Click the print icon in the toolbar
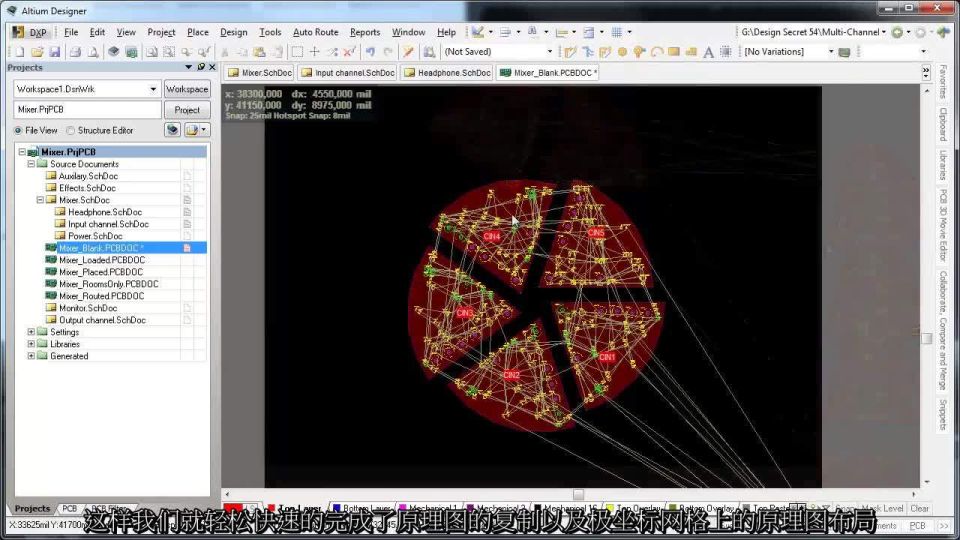 tap(75, 52)
